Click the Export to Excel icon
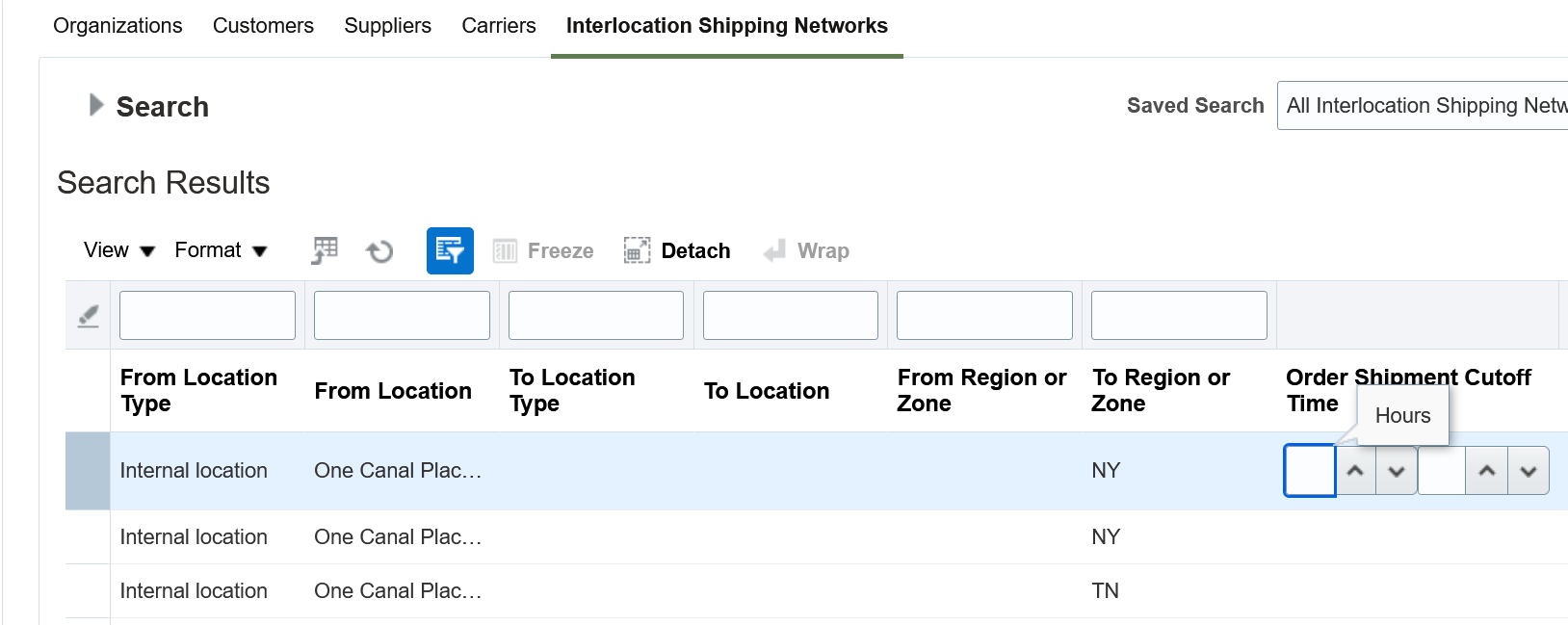This screenshot has width=1568, height=625. tap(326, 250)
